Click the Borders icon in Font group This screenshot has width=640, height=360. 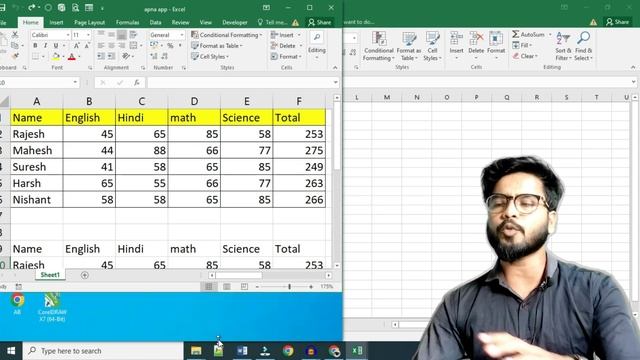coord(36,56)
